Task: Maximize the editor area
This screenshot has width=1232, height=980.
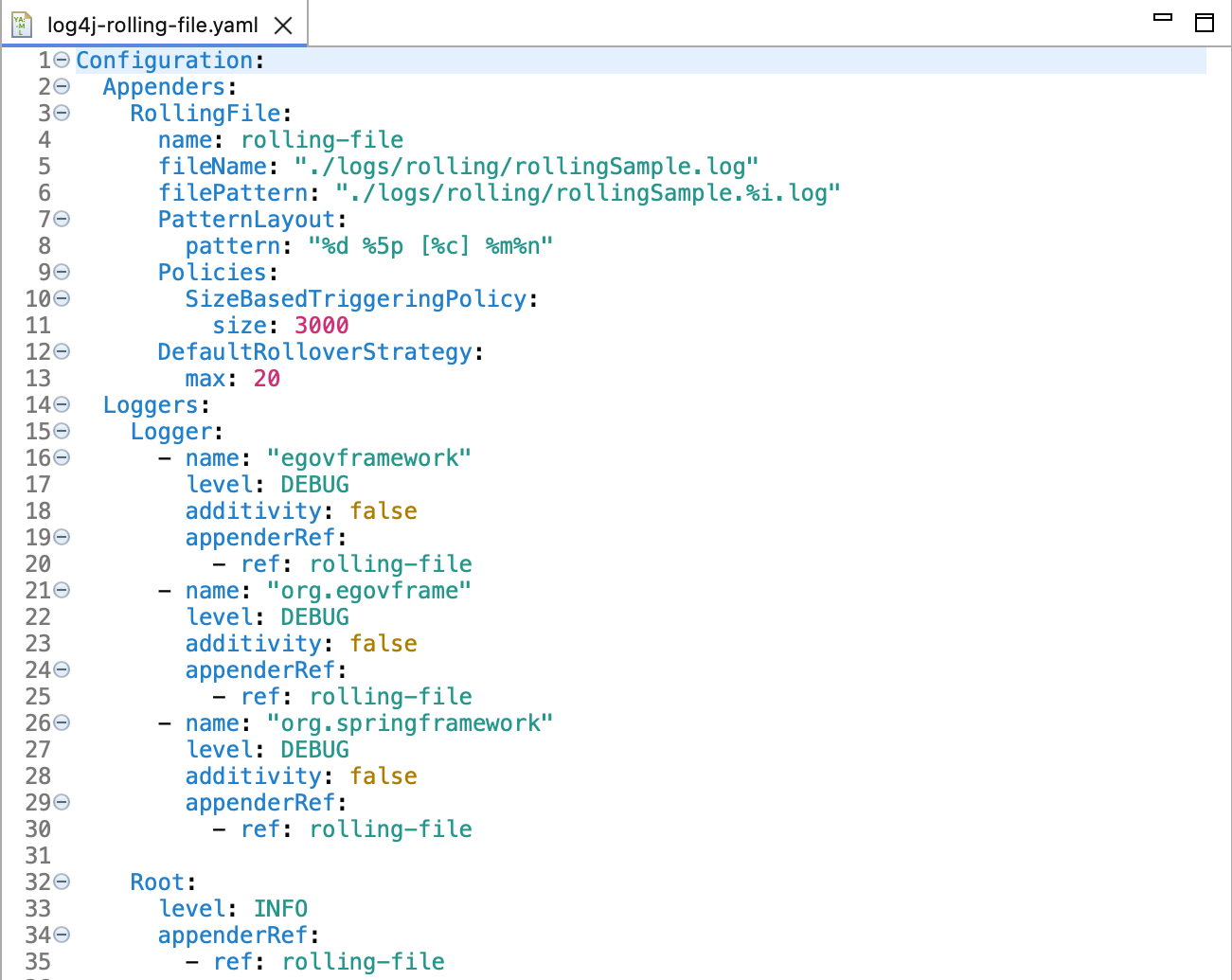Action: [x=1205, y=21]
